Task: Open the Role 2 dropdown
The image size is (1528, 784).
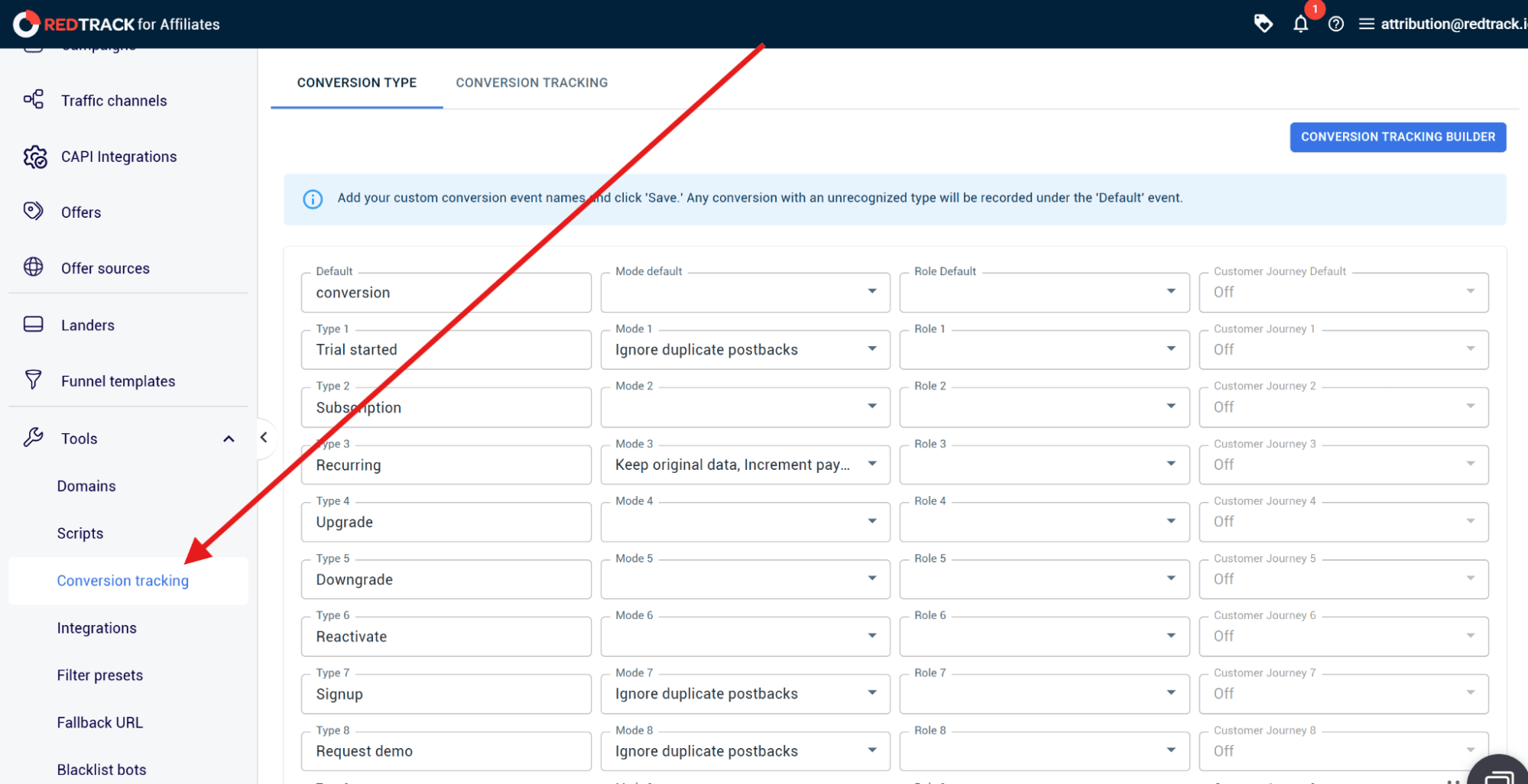Action: [1044, 407]
